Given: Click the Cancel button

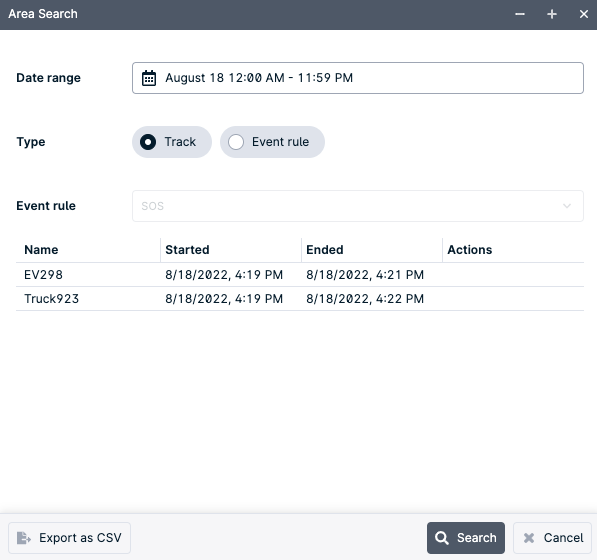Looking at the screenshot, I should (x=552, y=538).
